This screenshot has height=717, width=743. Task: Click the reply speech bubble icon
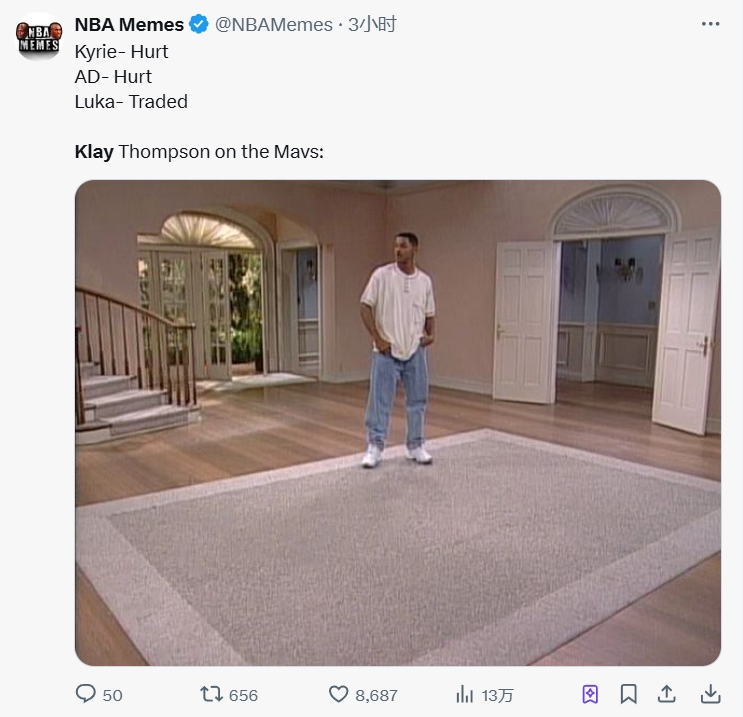coord(86,694)
